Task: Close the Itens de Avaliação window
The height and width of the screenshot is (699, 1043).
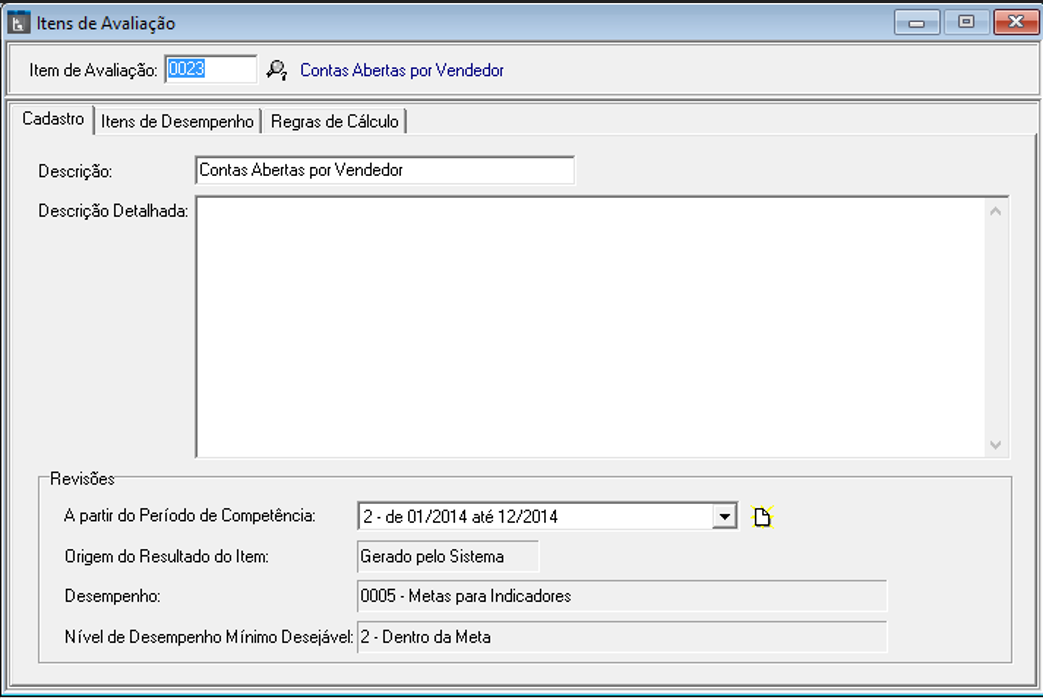Action: click(1016, 22)
